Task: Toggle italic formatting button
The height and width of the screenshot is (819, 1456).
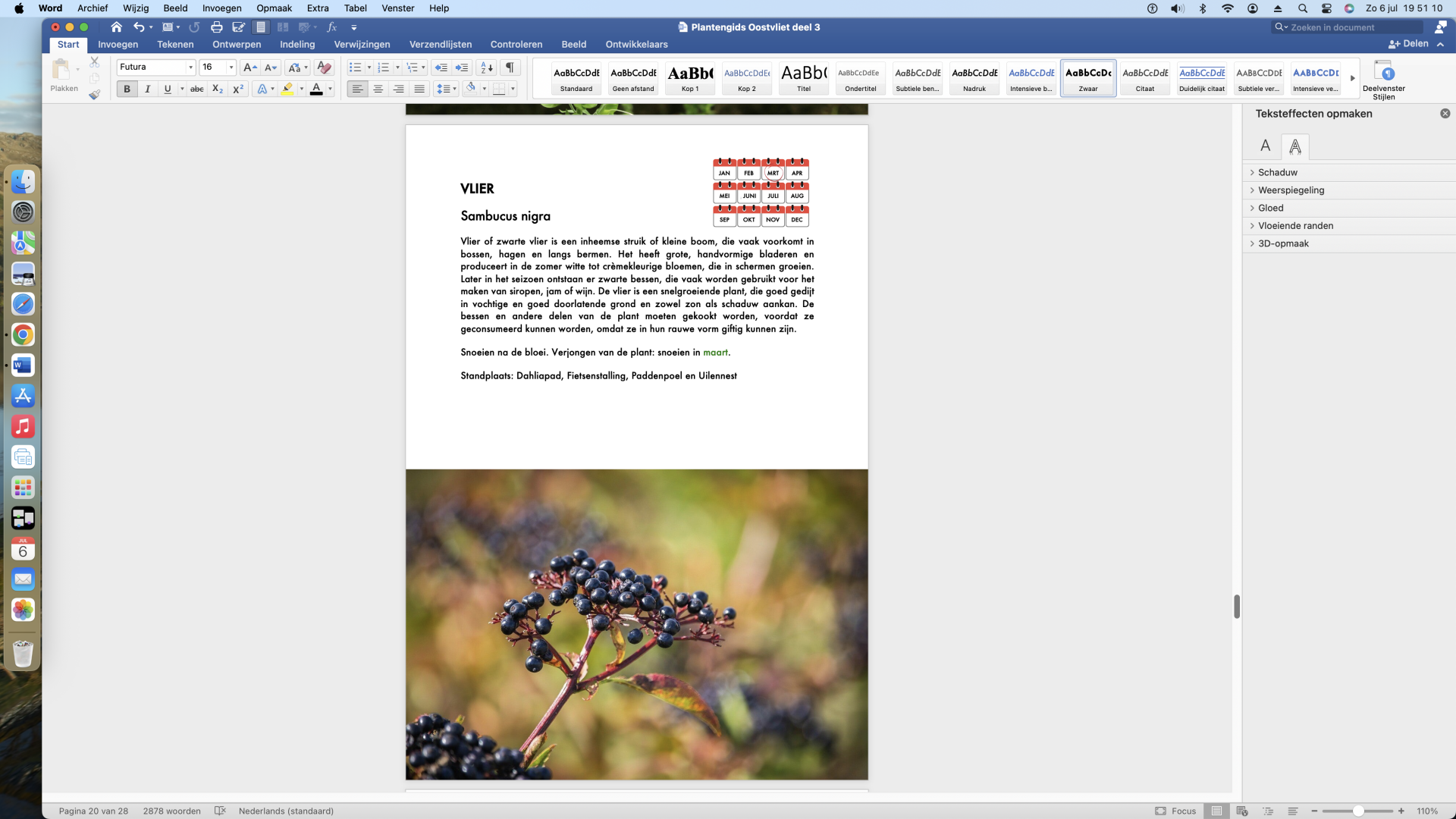Action: click(x=147, y=89)
